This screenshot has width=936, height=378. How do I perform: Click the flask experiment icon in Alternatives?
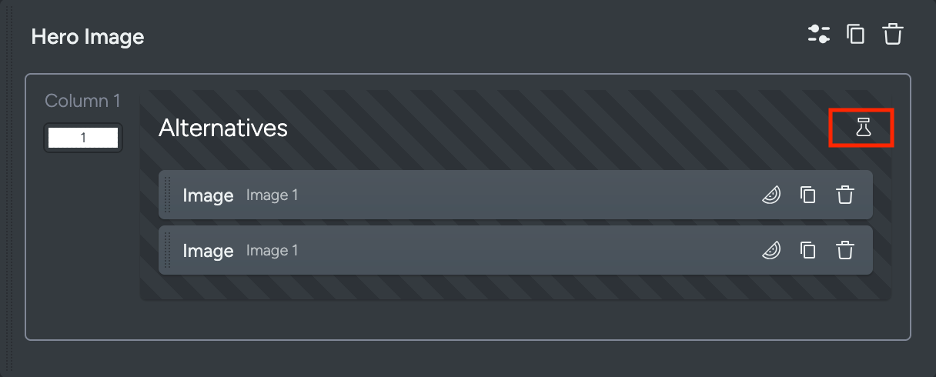pos(863,127)
